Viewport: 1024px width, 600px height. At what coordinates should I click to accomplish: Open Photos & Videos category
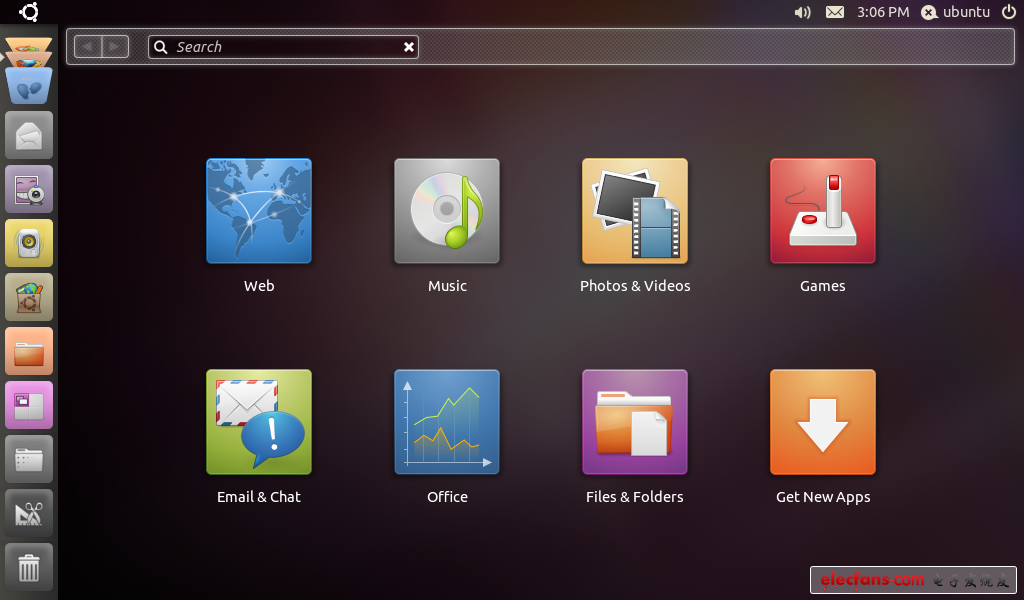635,211
